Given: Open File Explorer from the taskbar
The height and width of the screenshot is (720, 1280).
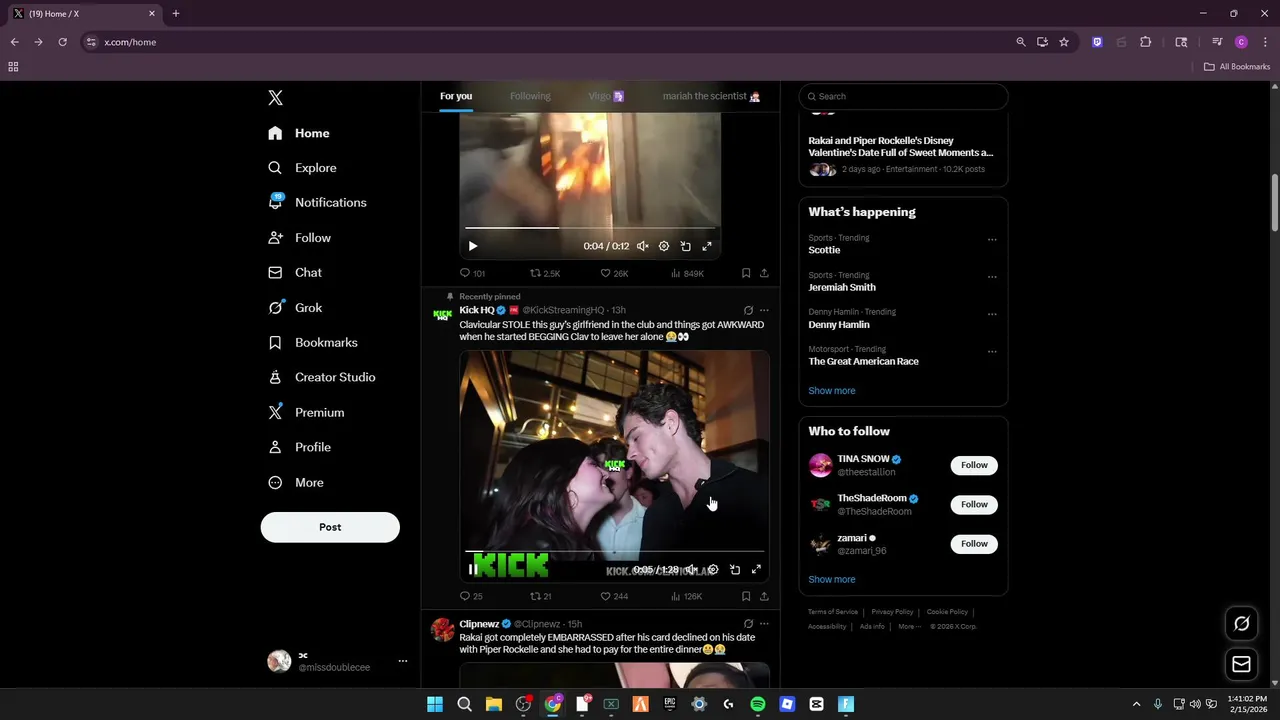Looking at the screenshot, I should coord(494,704).
